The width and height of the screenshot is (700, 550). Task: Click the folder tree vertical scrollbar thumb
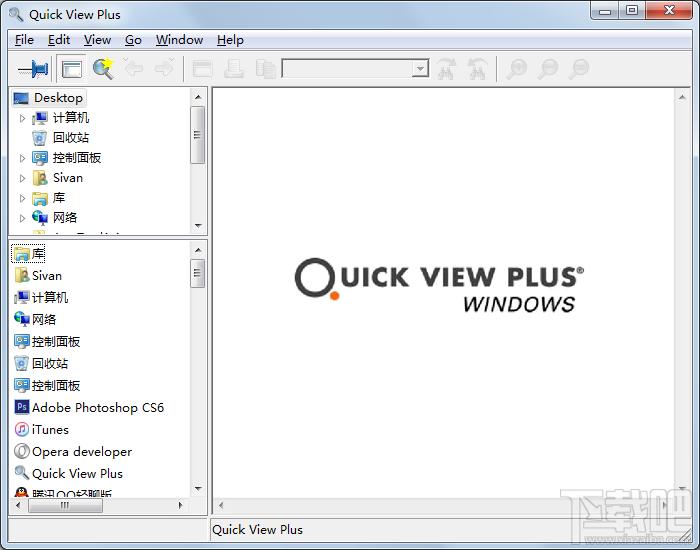pyautogui.click(x=198, y=135)
